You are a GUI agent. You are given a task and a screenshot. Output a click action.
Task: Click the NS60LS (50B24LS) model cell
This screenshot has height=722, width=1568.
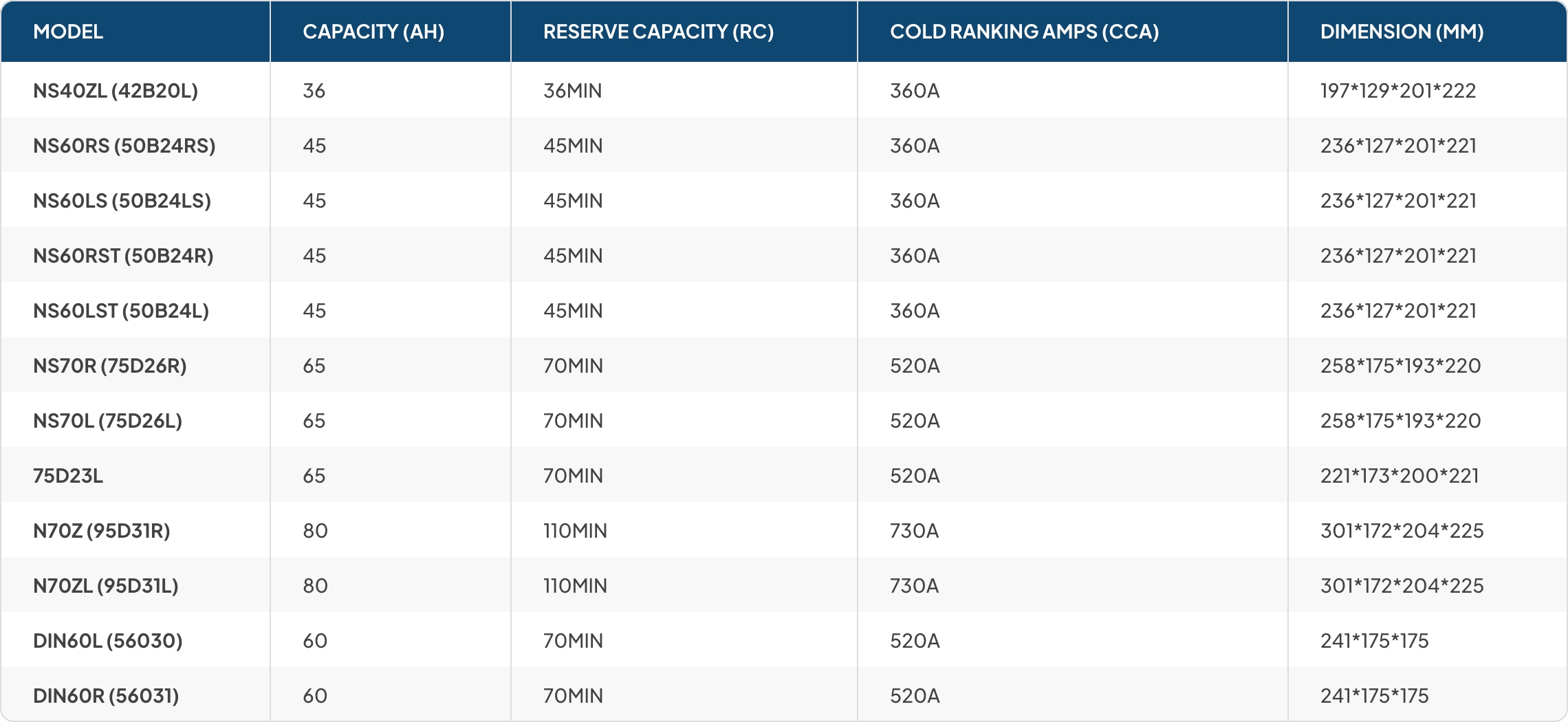122,201
